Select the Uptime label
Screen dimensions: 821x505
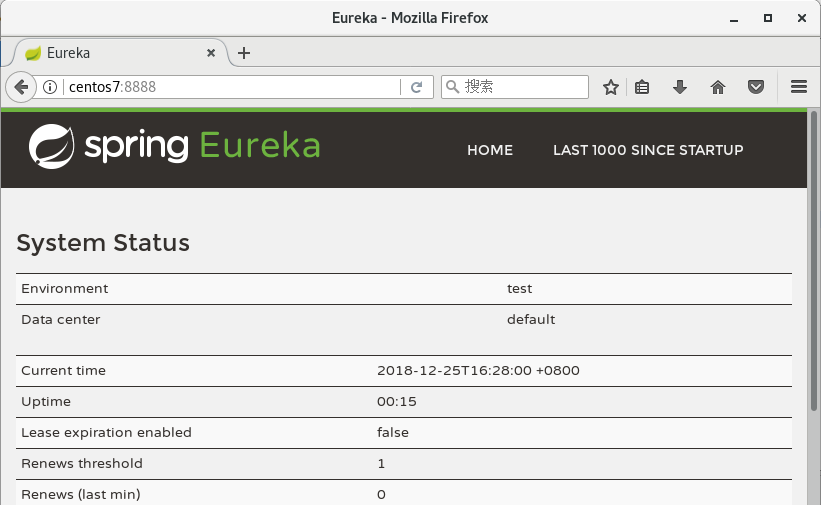point(46,402)
